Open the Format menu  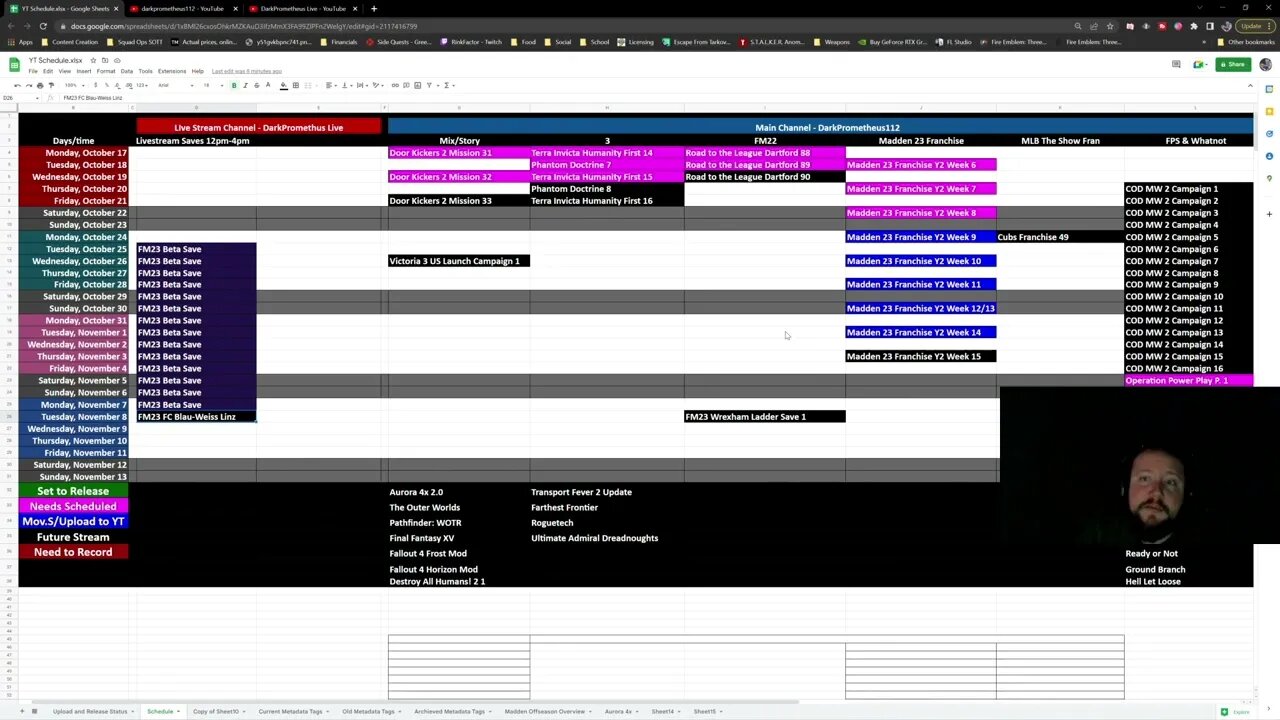pos(106,71)
